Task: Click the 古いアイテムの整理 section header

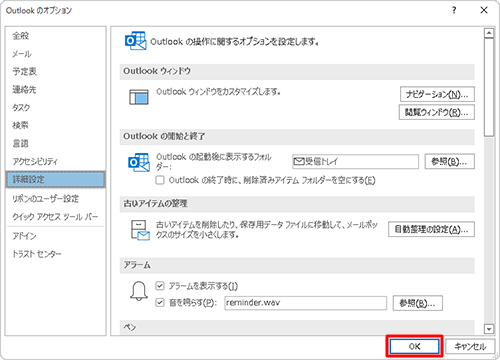Action: (x=297, y=204)
